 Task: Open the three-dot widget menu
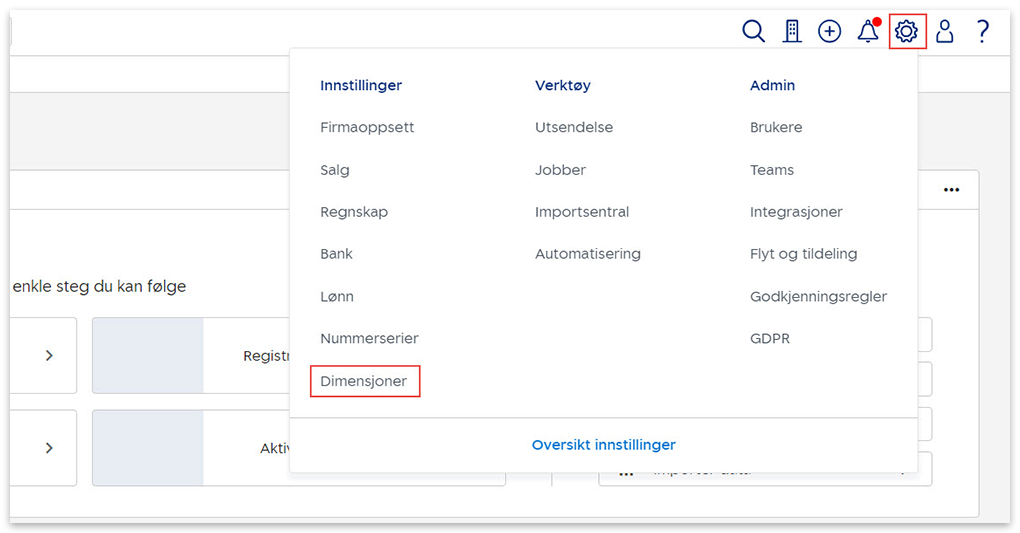(951, 190)
